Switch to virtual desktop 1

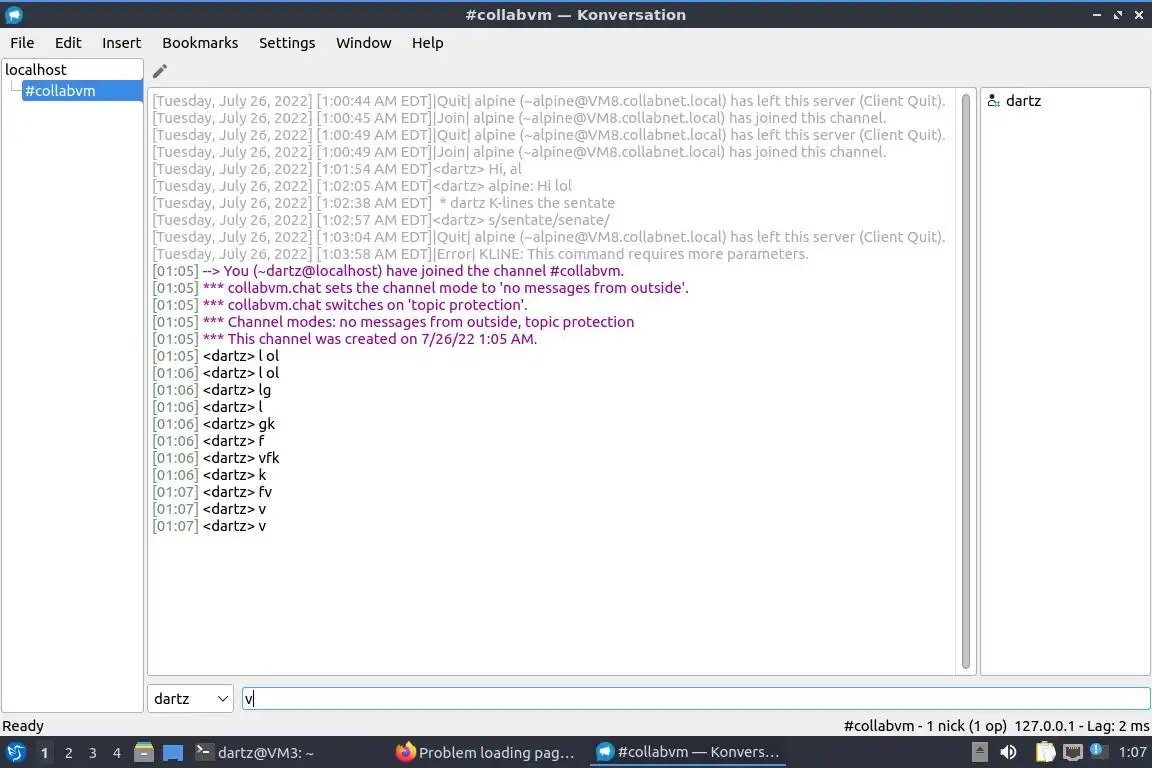(x=45, y=753)
